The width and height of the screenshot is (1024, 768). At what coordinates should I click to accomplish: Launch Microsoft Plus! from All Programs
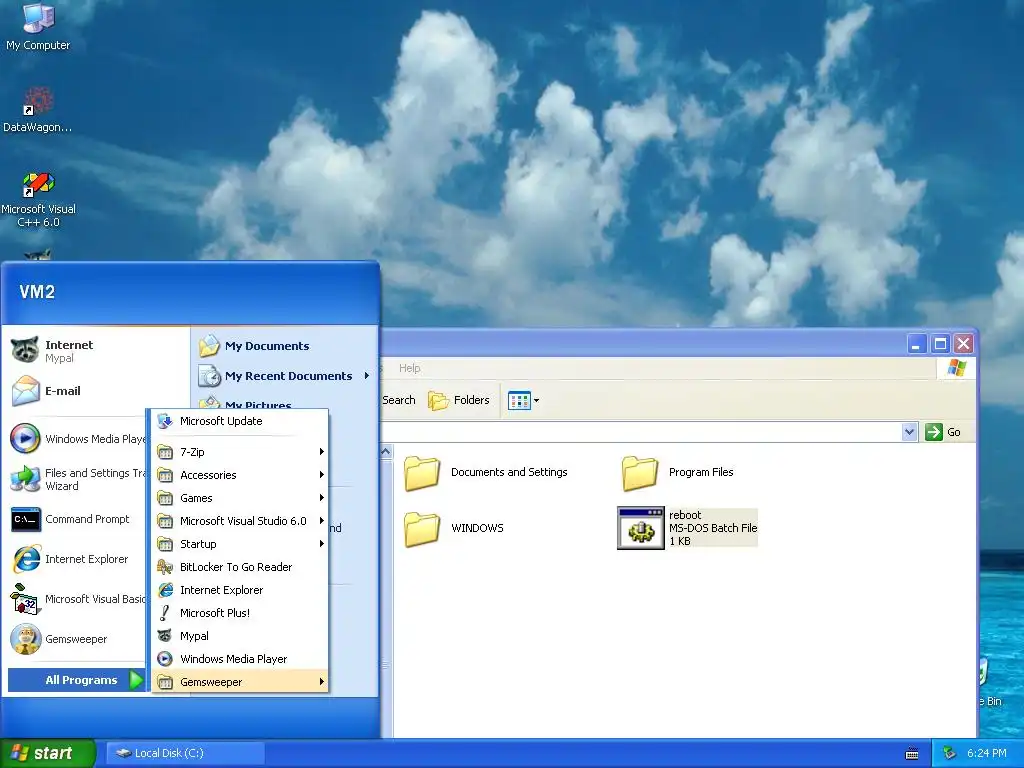coord(240,613)
